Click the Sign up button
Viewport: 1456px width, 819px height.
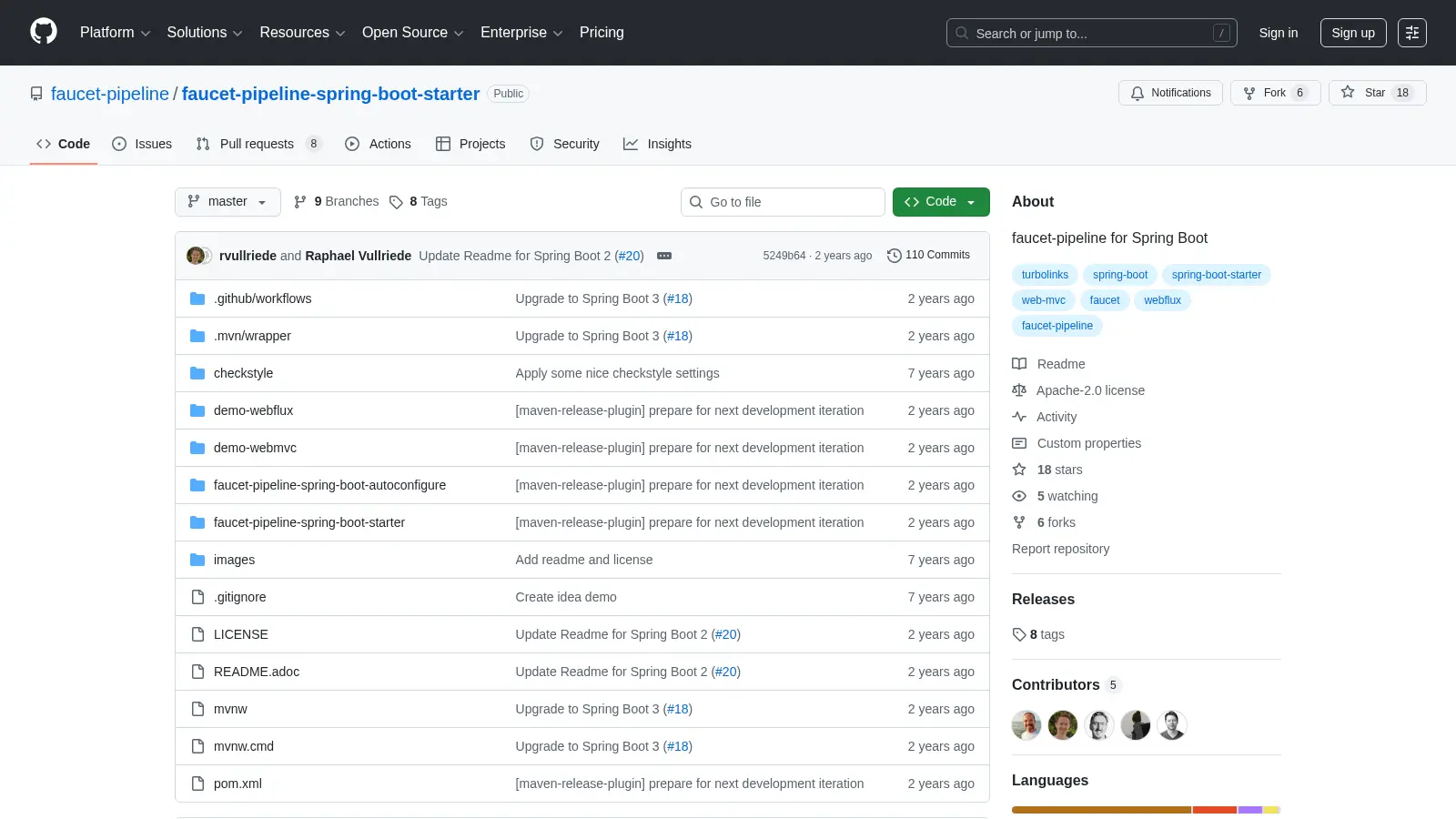1353,33
